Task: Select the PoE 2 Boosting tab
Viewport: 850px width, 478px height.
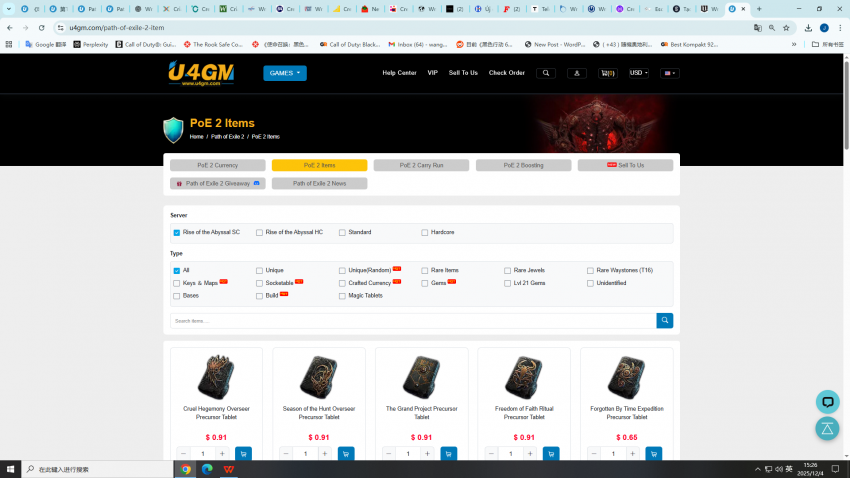Action: 523,165
